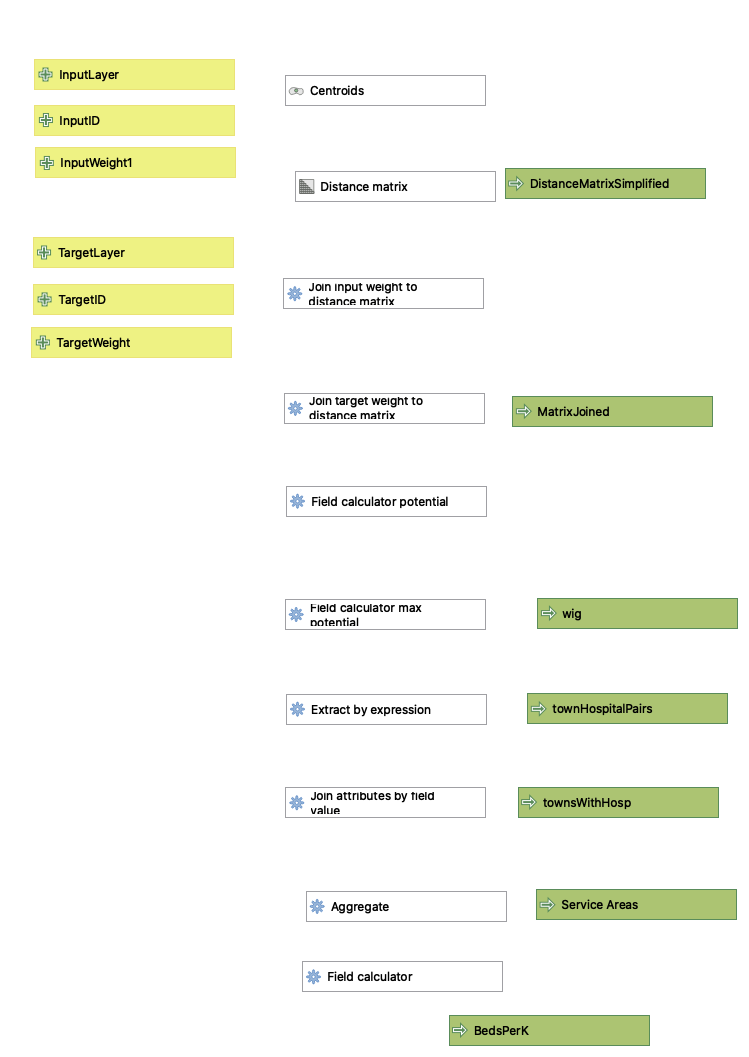The image size is (749, 1057).
Task: Click the Centroids algorithm icon
Action: pos(296,91)
